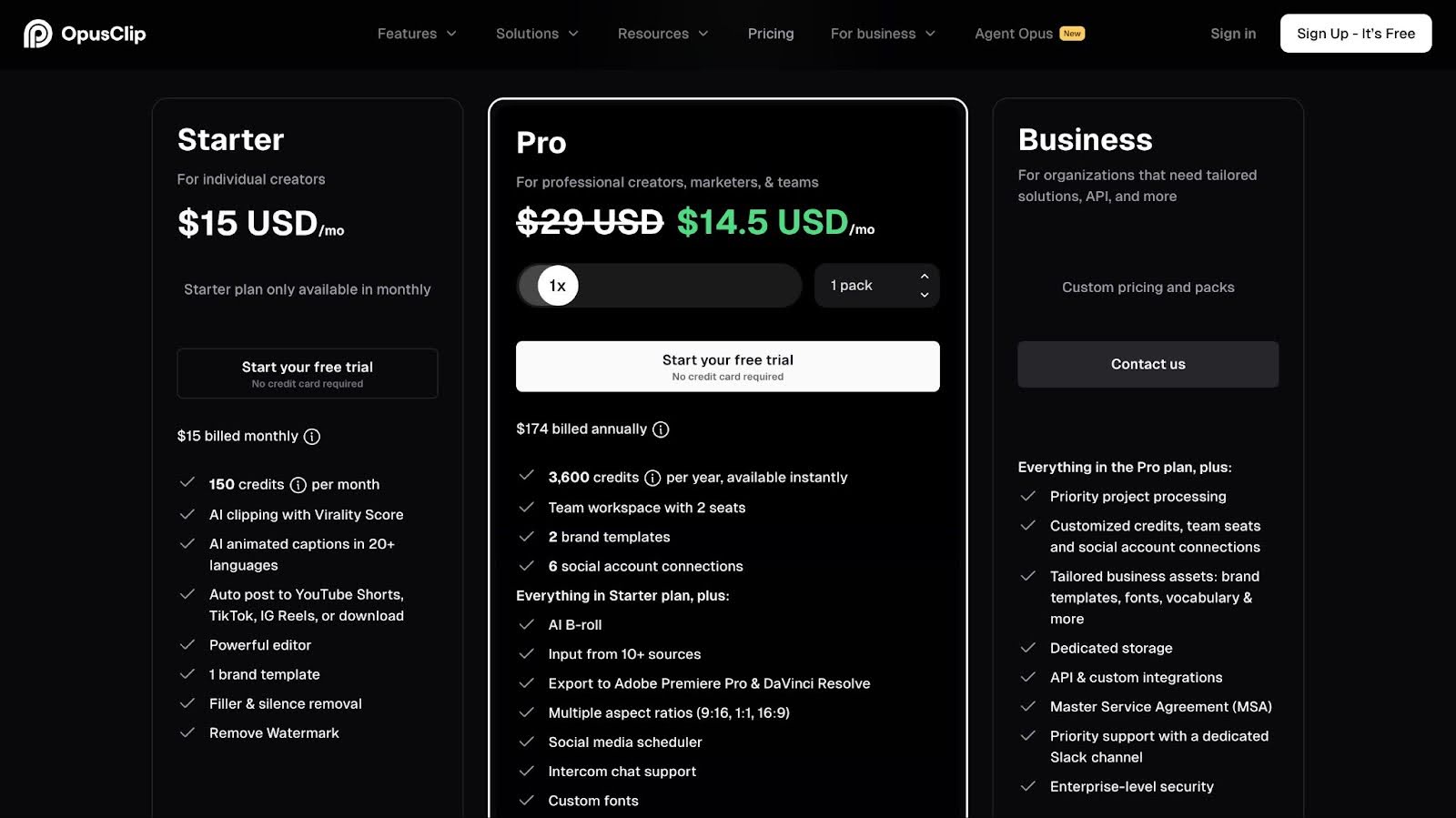
Task: Go to the Pricing page
Action: tap(771, 34)
